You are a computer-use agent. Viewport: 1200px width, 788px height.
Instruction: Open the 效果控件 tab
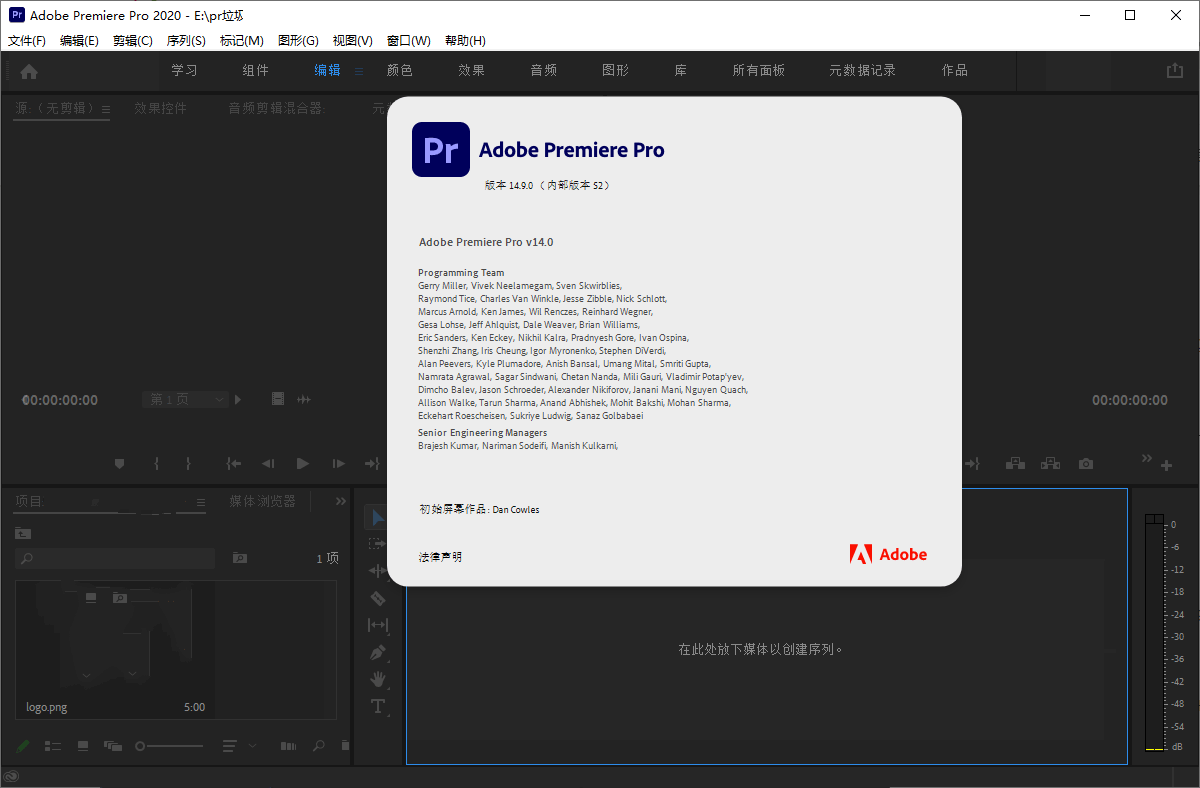pos(161,108)
